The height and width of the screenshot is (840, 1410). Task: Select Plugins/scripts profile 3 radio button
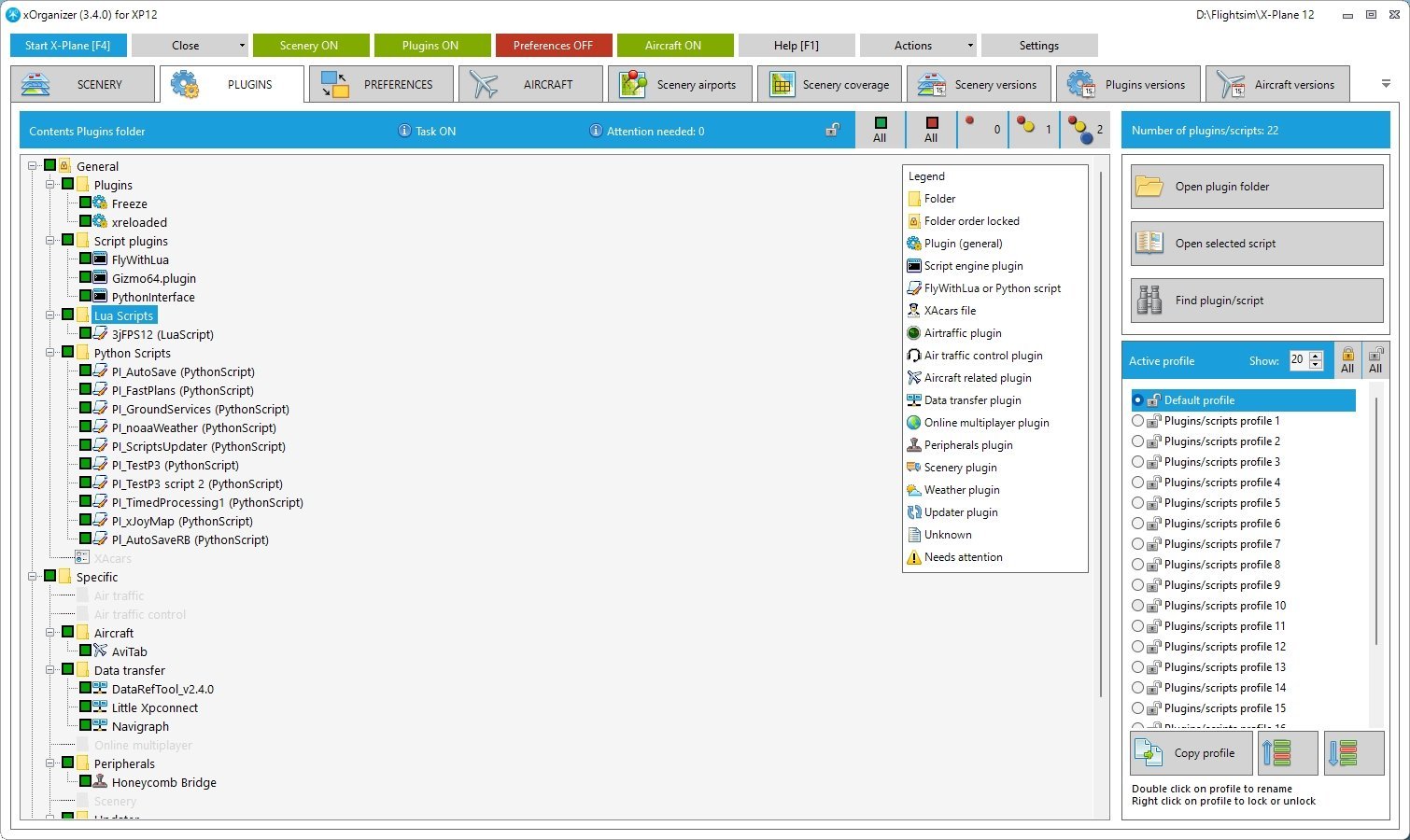click(x=1137, y=462)
